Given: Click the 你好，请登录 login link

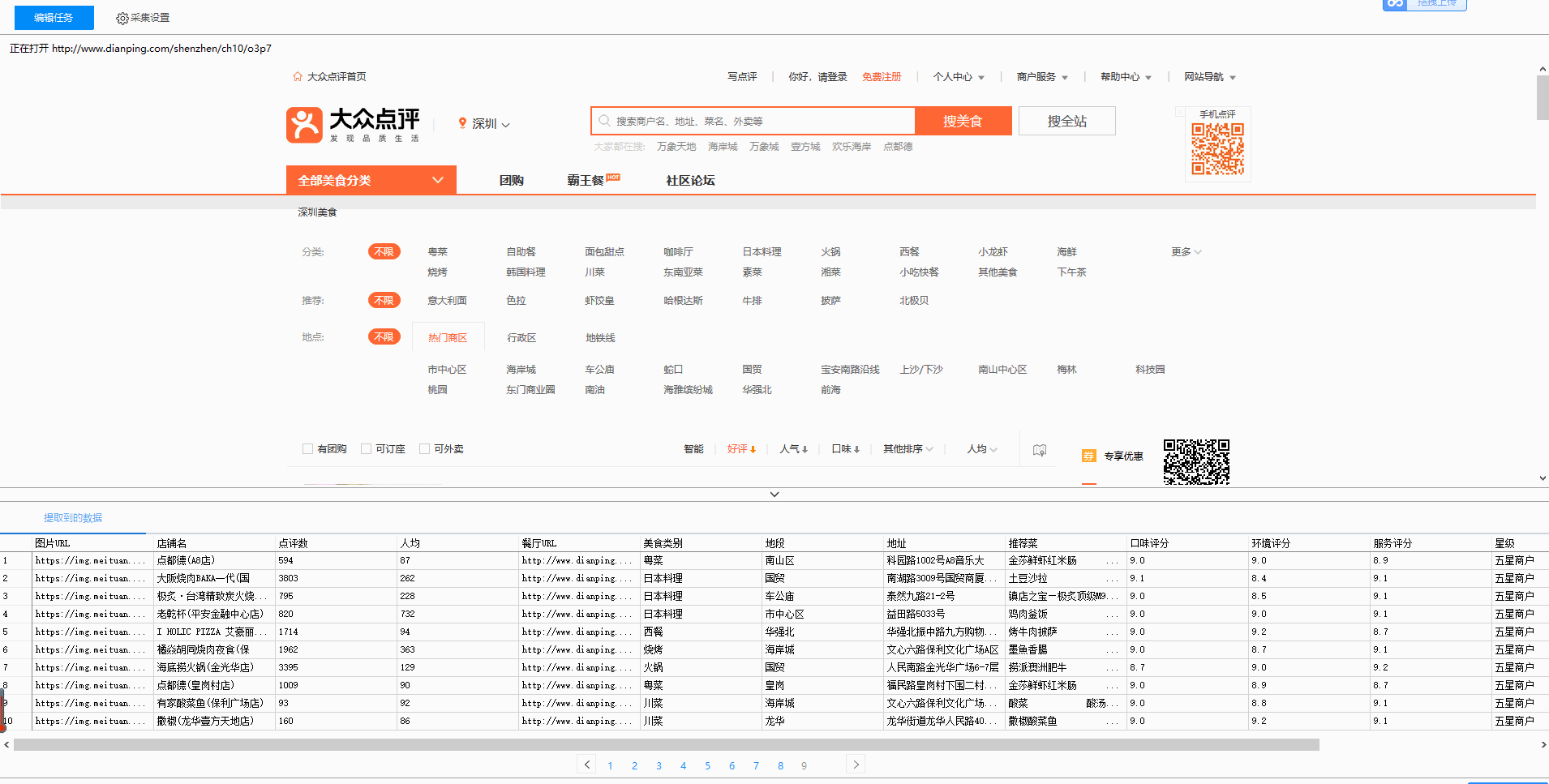Looking at the screenshot, I should tap(817, 77).
